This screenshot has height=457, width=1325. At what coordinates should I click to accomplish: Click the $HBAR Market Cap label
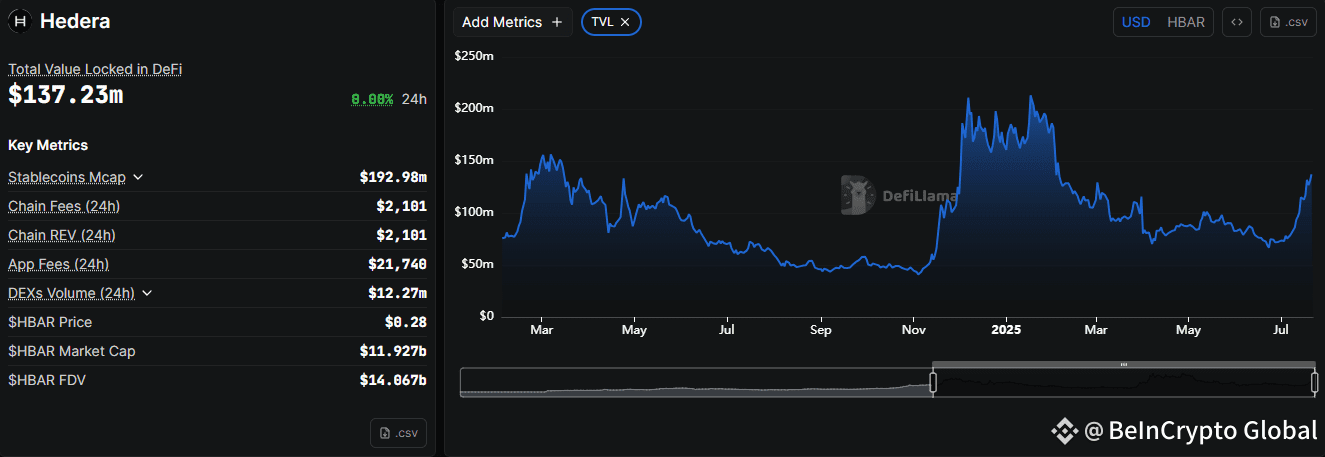[x=72, y=351]
